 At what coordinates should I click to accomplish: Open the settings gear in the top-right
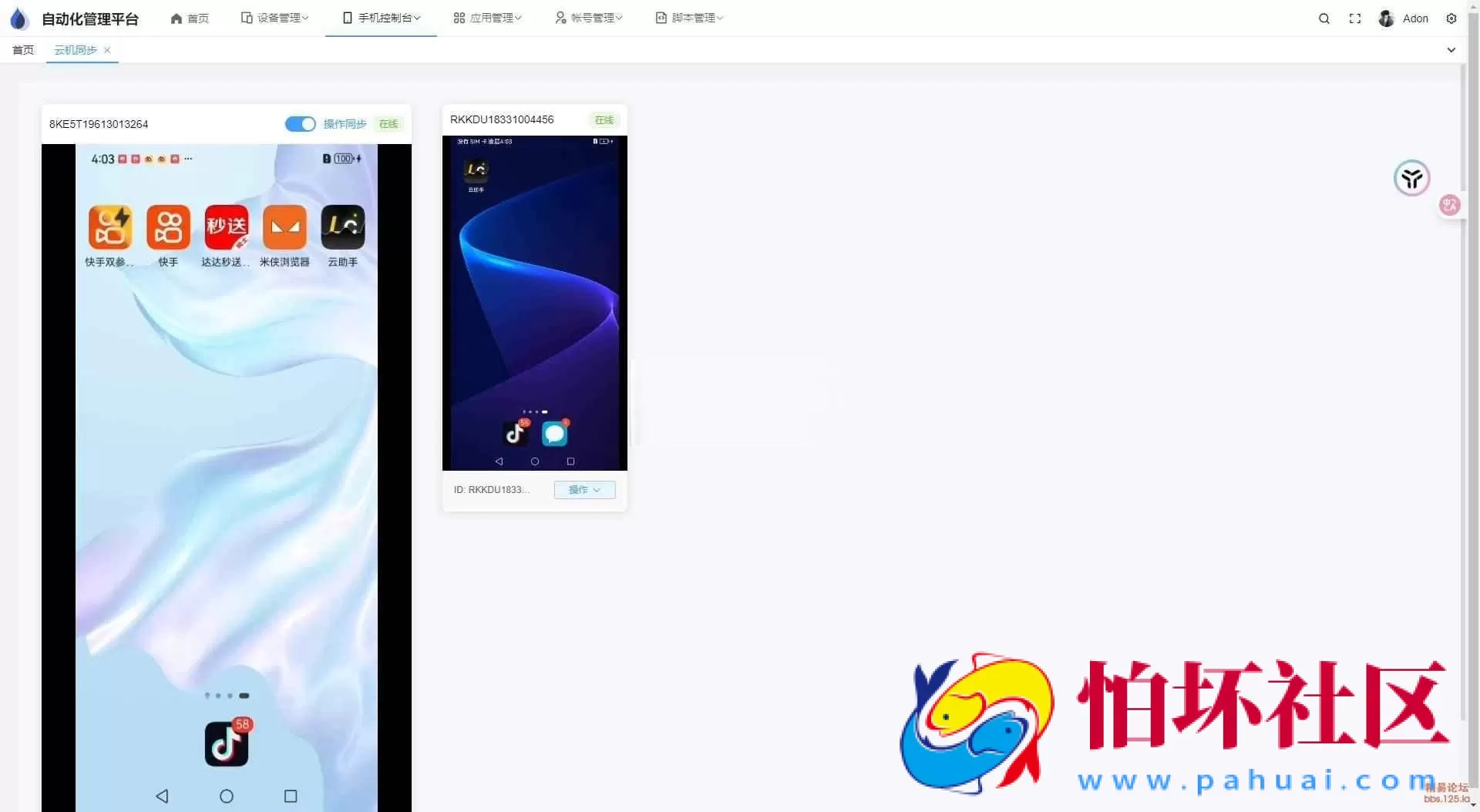[1452, 18]
